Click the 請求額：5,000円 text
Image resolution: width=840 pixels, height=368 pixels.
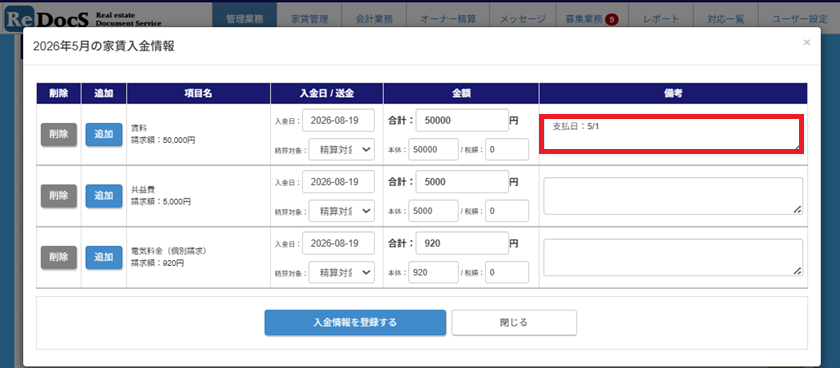161,202
